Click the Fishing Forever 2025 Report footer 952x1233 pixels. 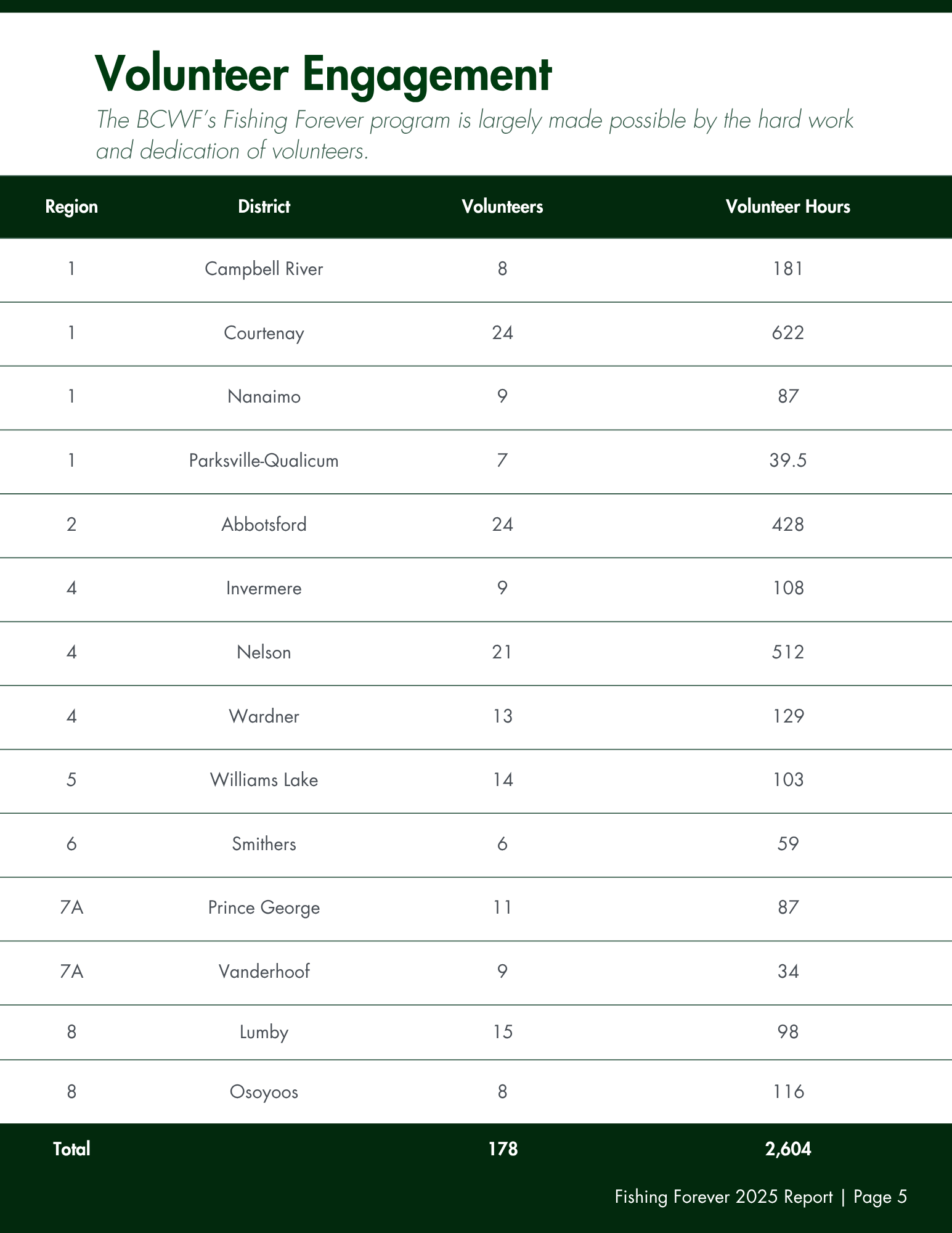(x=723, y=1197)
